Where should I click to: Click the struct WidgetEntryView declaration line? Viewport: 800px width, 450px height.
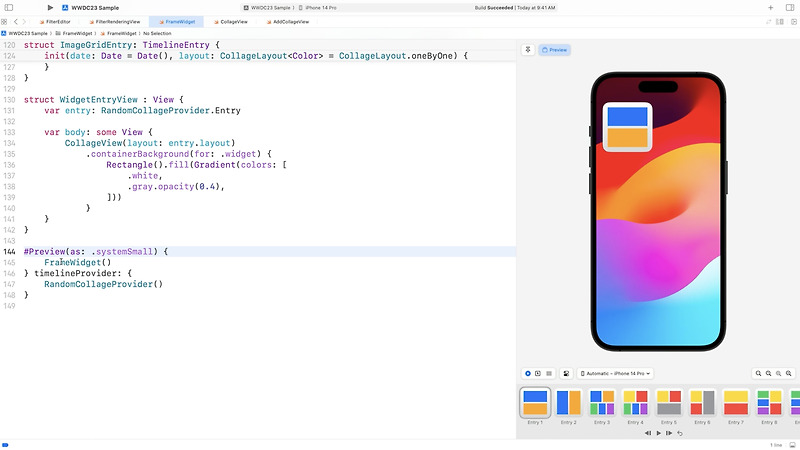(x=104, y=99)
